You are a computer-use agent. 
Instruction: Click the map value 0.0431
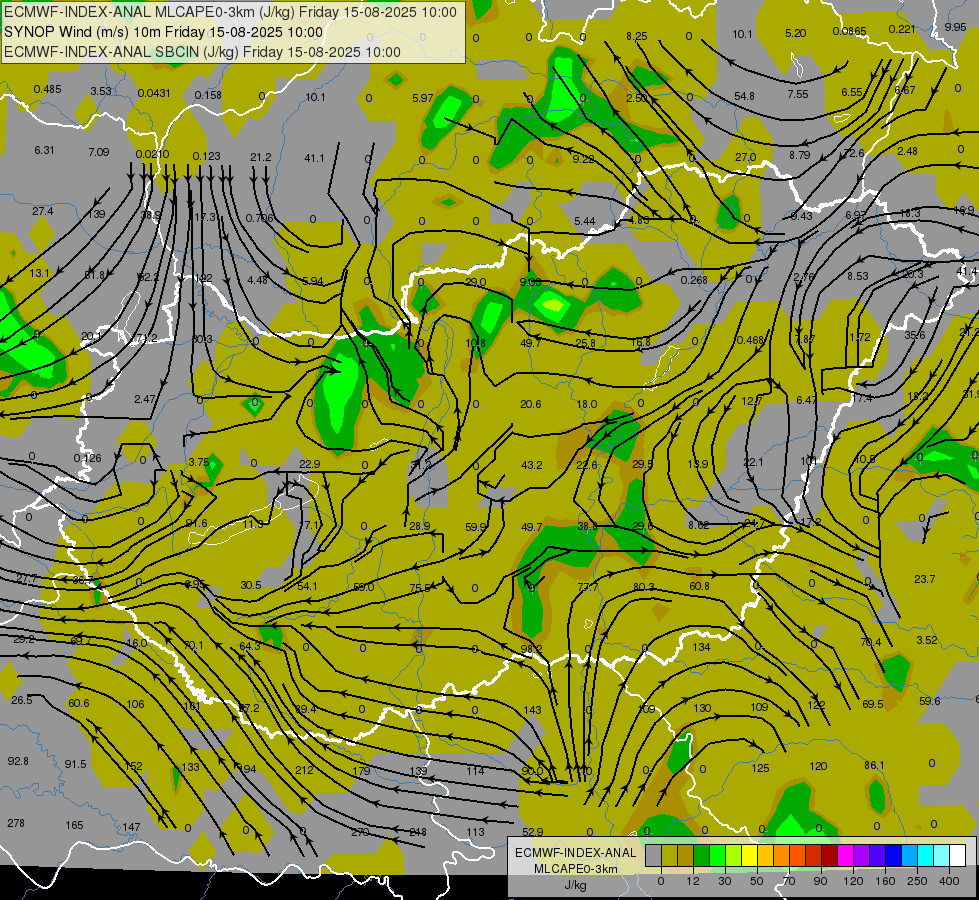click(154, 93)
